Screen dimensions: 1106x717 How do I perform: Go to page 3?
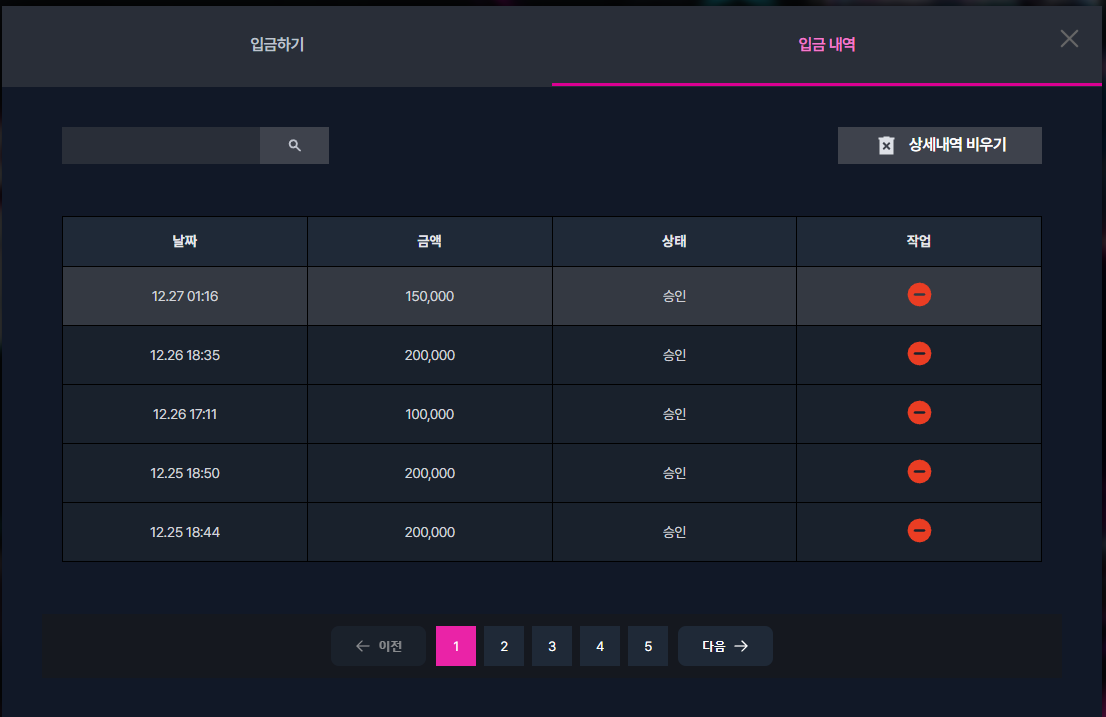click(552, 646)
